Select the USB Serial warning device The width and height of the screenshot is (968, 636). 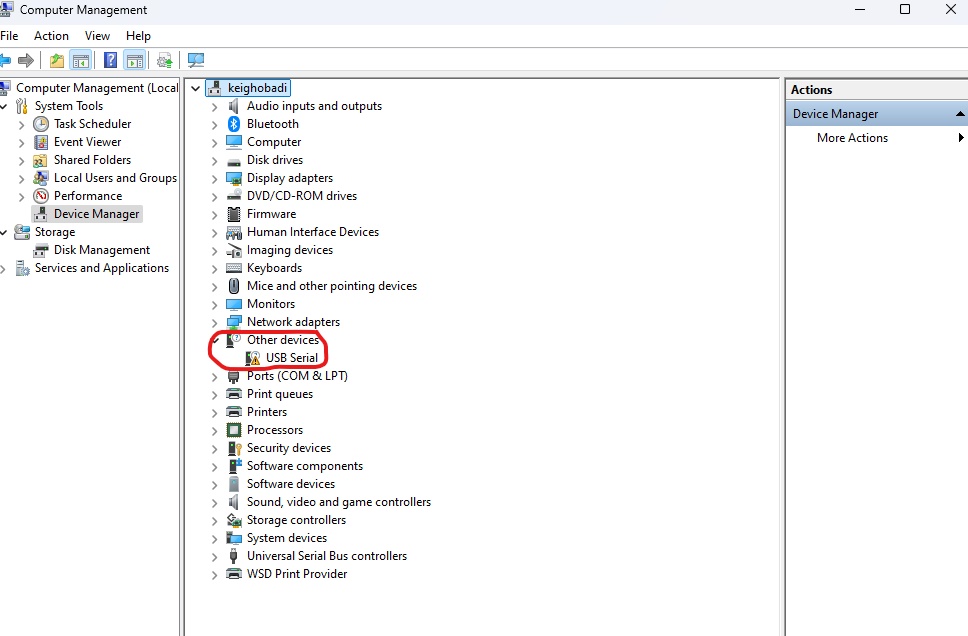[x=291, y=358]
